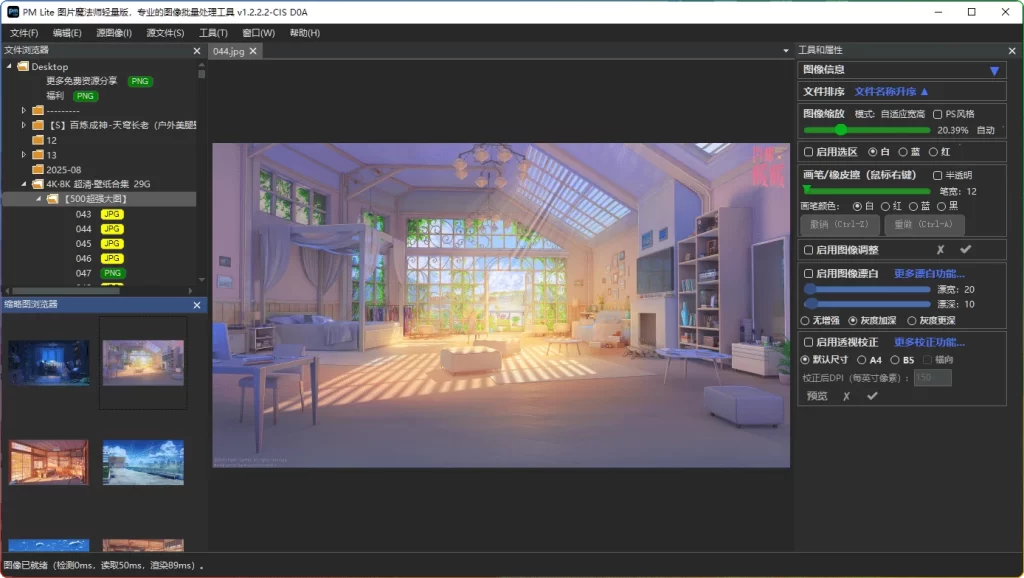Open the 更多校正功能... link
Viewport: 1024px width, 578px height.
929,342
